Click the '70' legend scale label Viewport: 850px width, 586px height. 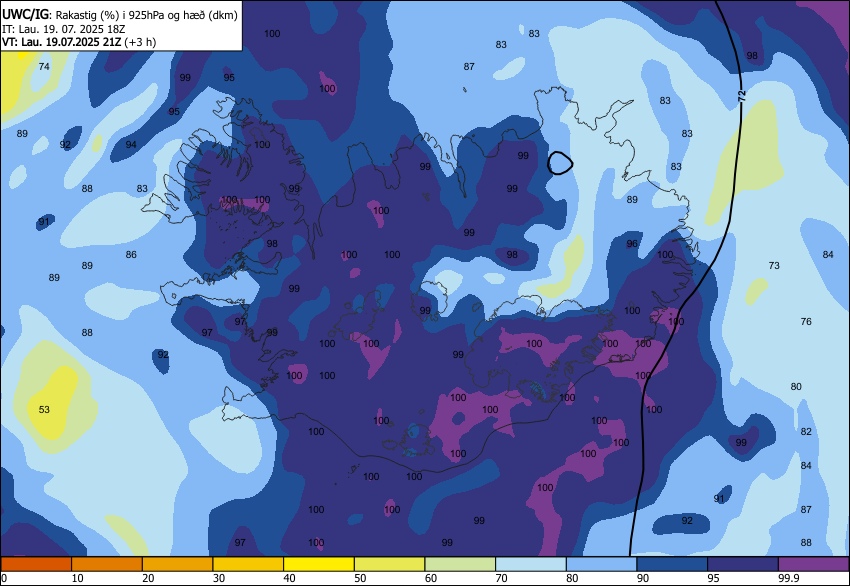coord(501,578)
